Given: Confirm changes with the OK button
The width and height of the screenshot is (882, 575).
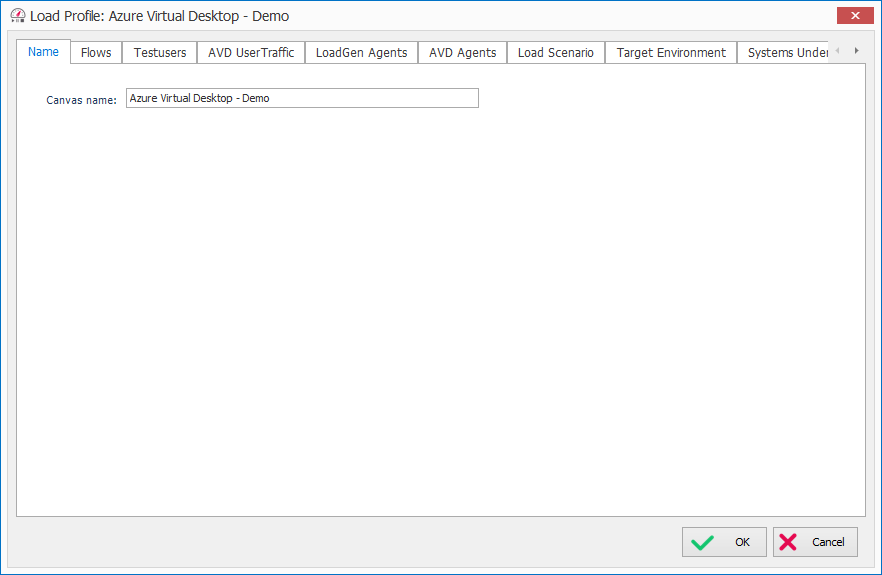Looking at the screenshot, I should point(724,542).
